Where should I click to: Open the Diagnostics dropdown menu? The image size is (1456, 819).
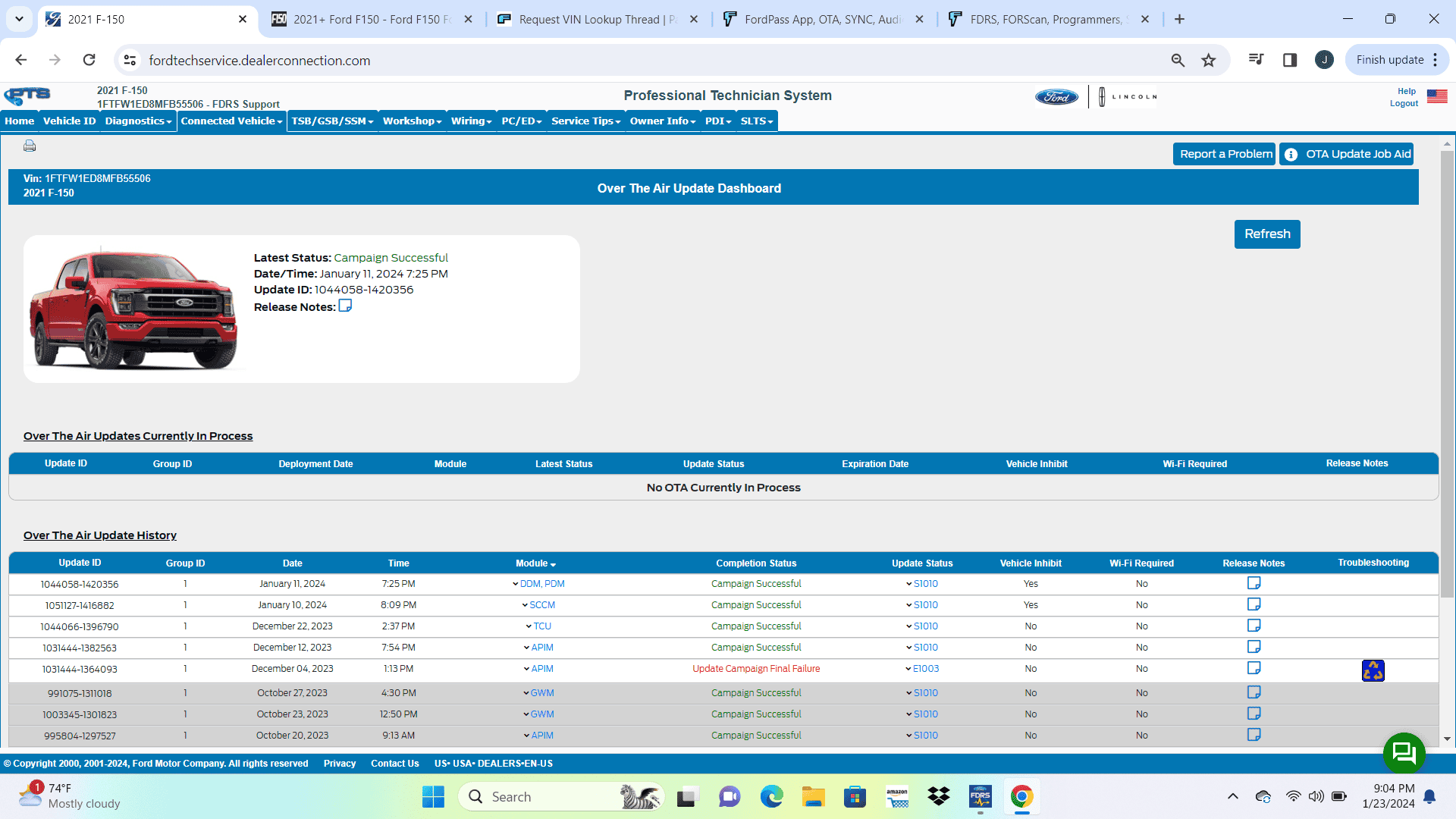point(138,121)
